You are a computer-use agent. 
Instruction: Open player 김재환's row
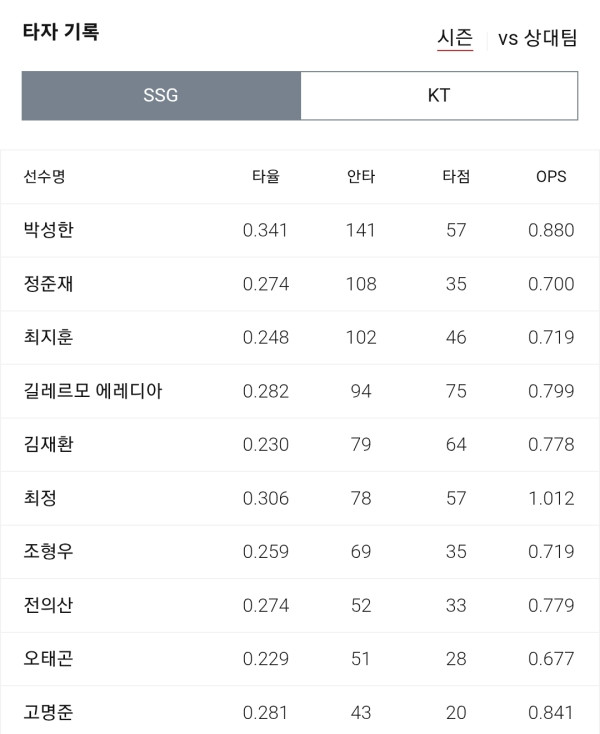point(300,445)
